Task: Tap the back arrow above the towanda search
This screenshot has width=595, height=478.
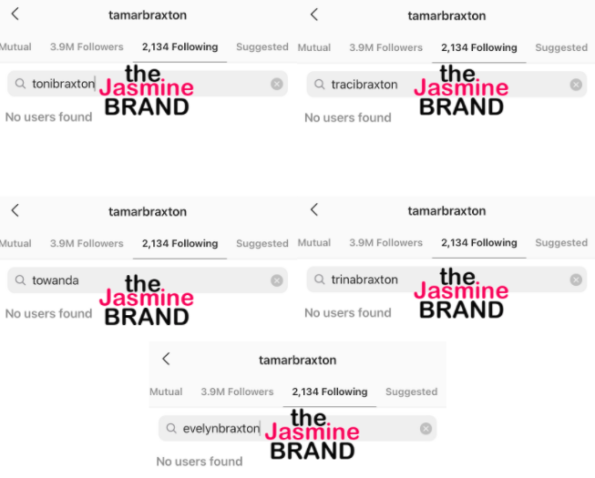Action: pyautogui.click(x=15, y=211)
